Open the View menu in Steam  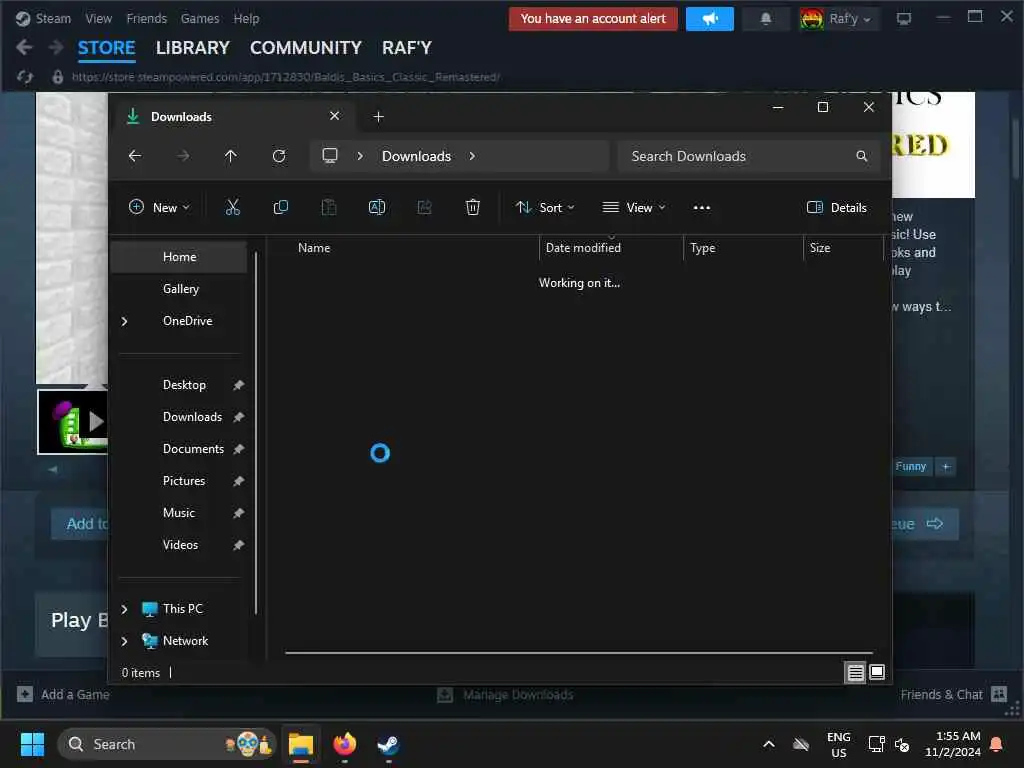coord(99,18)
